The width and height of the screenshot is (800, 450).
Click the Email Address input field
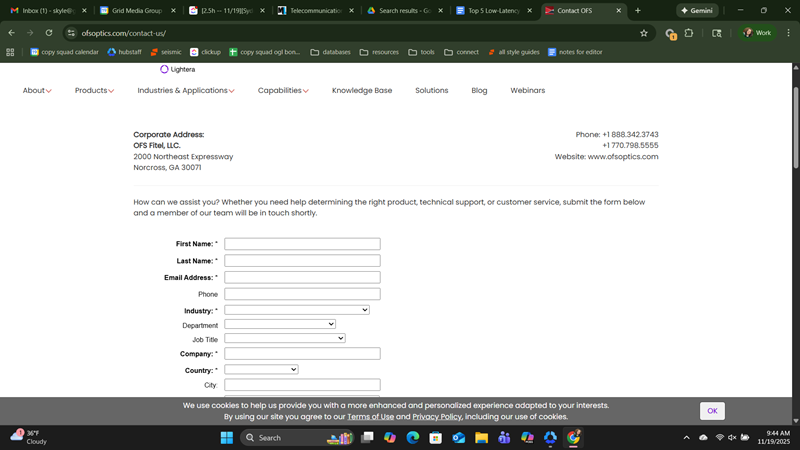[x=302, y=277]
